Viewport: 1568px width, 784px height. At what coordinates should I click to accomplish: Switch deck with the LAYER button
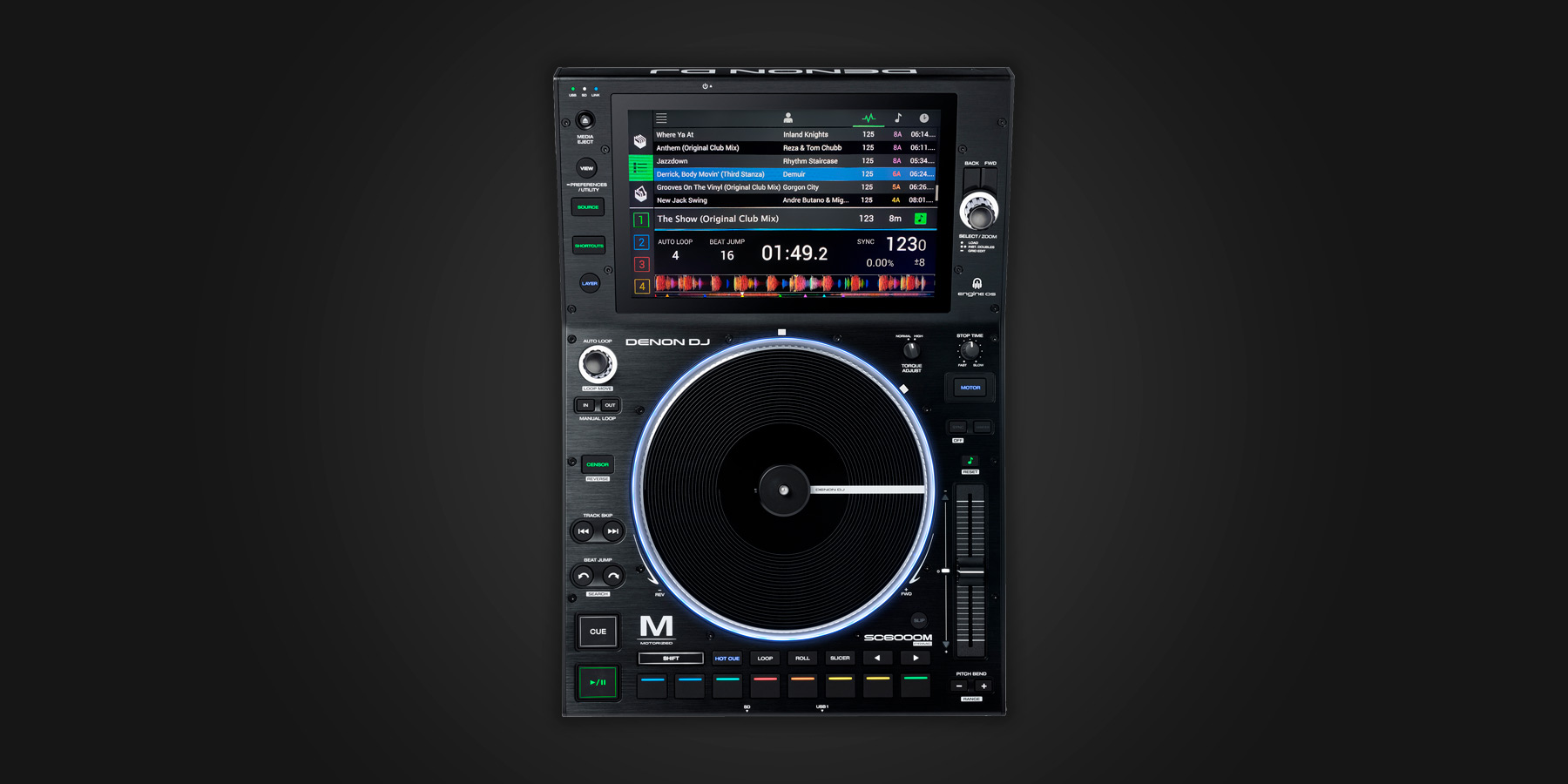pos(590,283)
